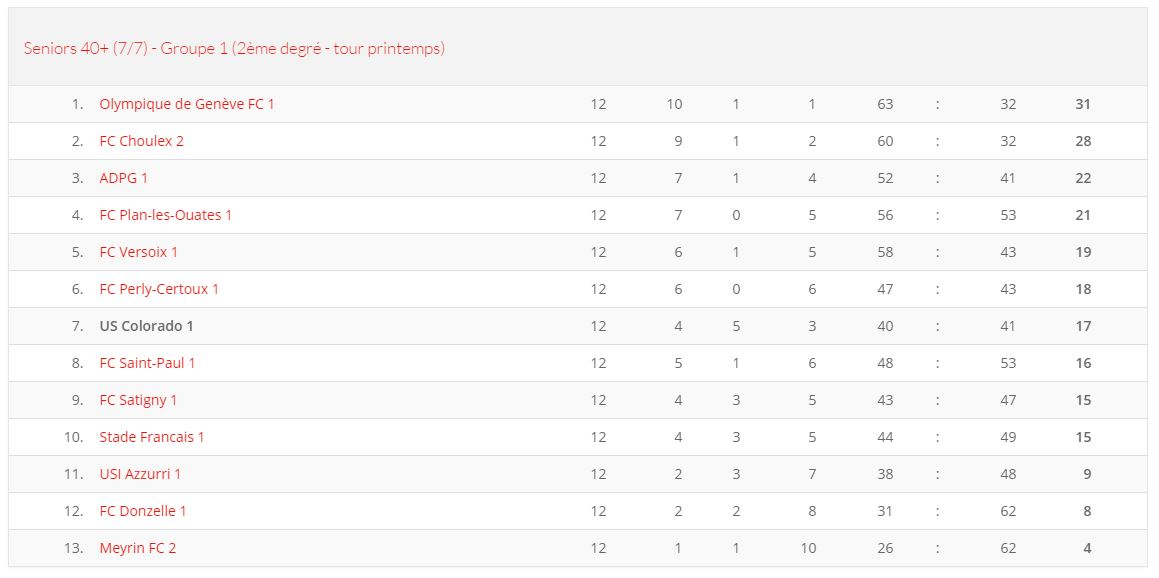Viewport: 1159px width, 578px height.
Task: Click Meyrin FC 2's 10 losses cell
Action: coord(808,548)
